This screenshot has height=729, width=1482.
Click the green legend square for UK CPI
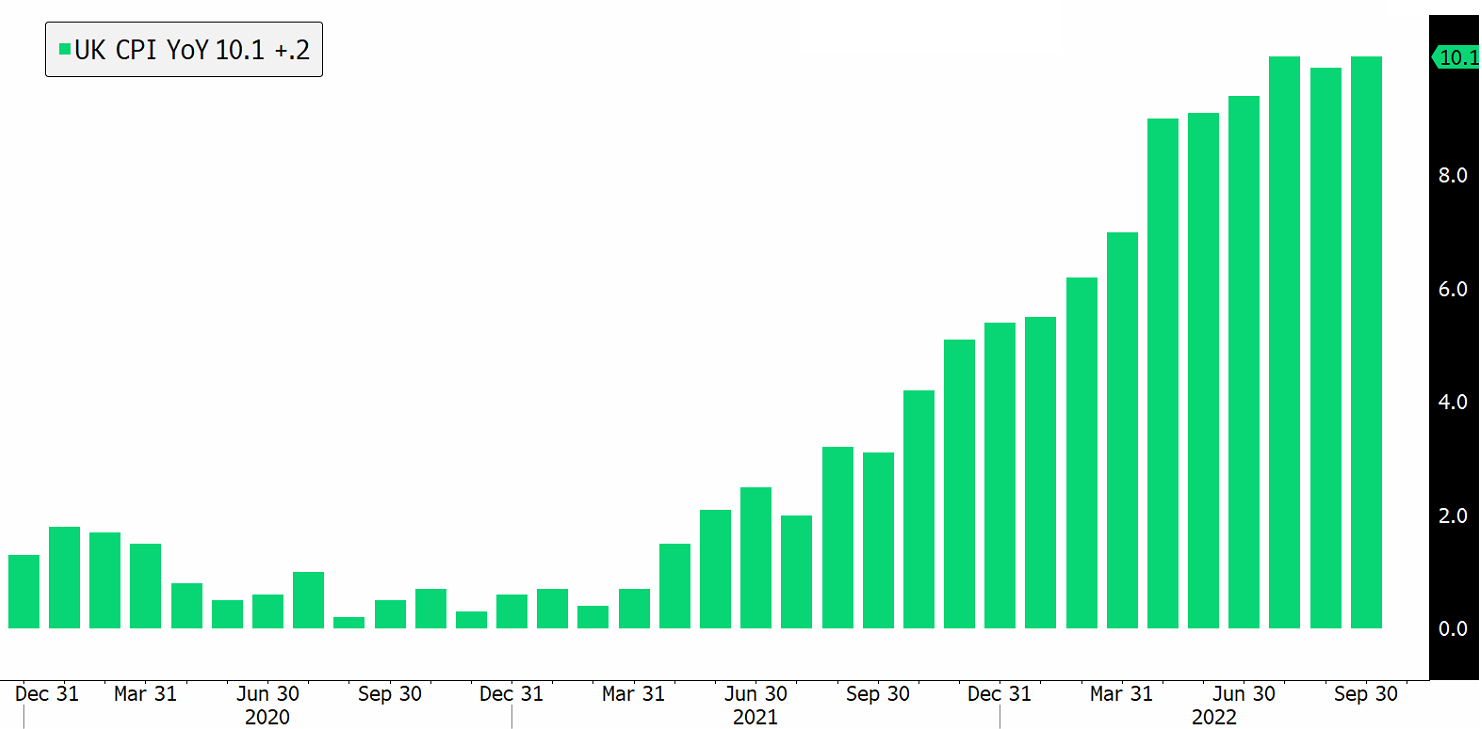pos(65,49)
